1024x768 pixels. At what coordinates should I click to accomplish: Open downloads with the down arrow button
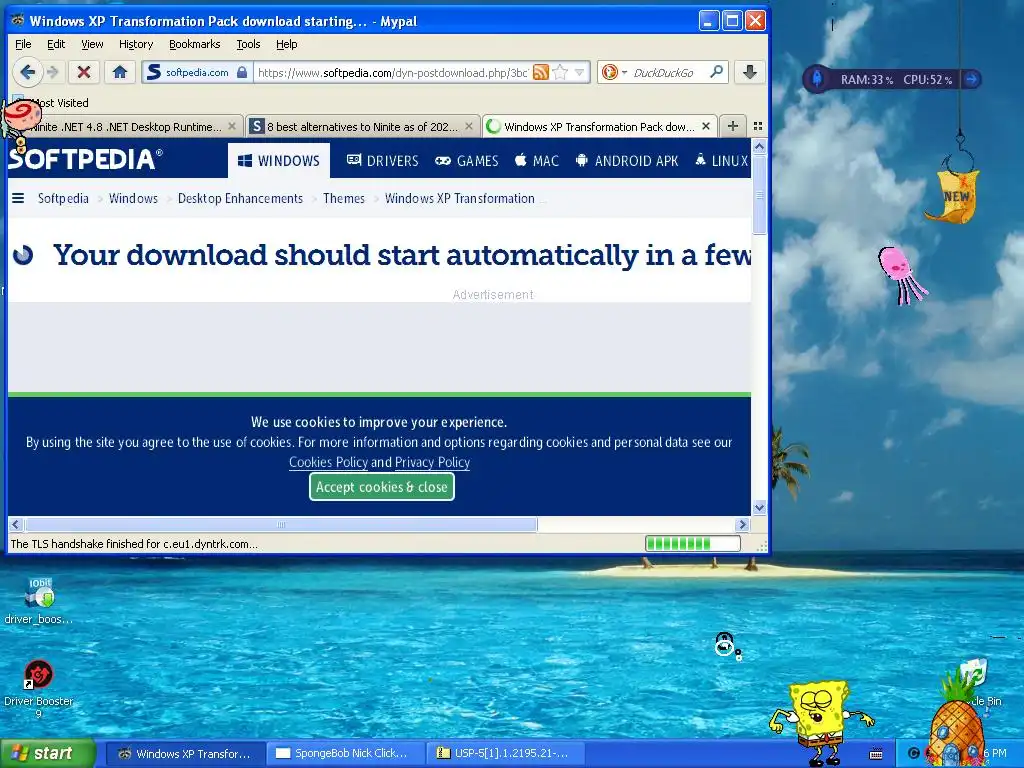[x=750, y=72]
